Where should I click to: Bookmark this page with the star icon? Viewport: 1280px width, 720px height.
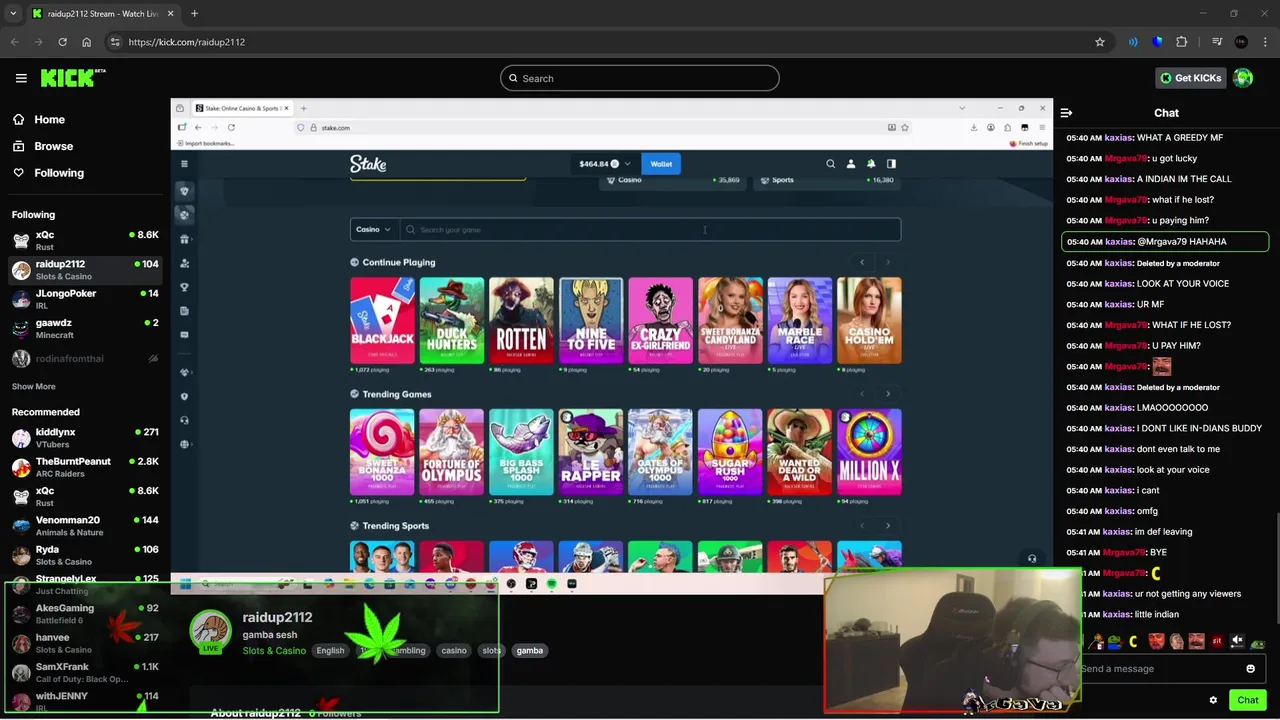point(1100,42)
